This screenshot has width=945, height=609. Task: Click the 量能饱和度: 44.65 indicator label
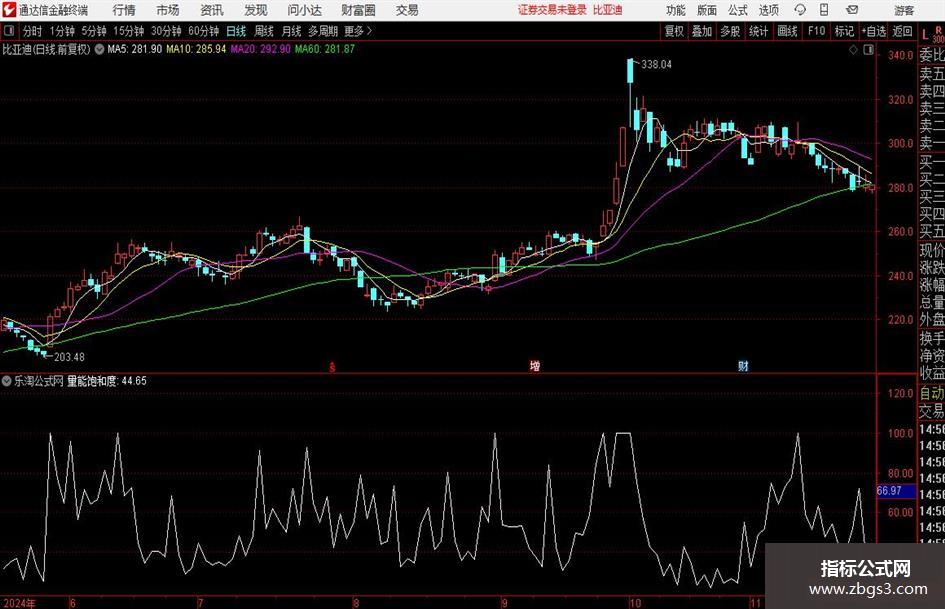(107, 381)
